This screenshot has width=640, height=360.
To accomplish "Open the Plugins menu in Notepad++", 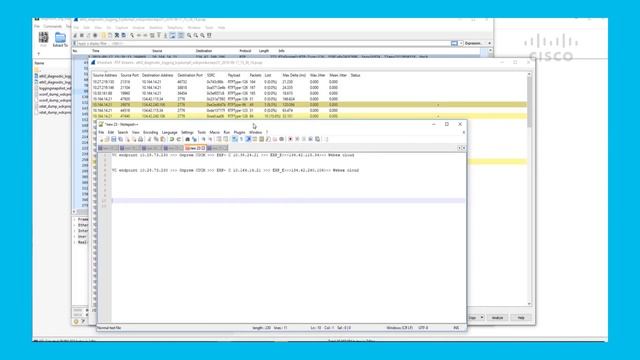I will 239,132.
